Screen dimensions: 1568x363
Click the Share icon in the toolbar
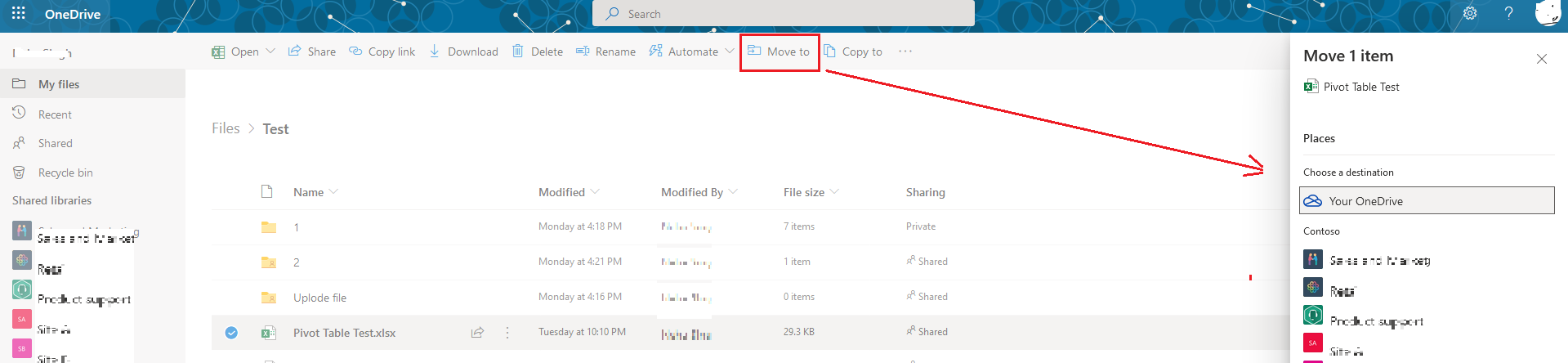pyautogui.click(x=294, y=51)
